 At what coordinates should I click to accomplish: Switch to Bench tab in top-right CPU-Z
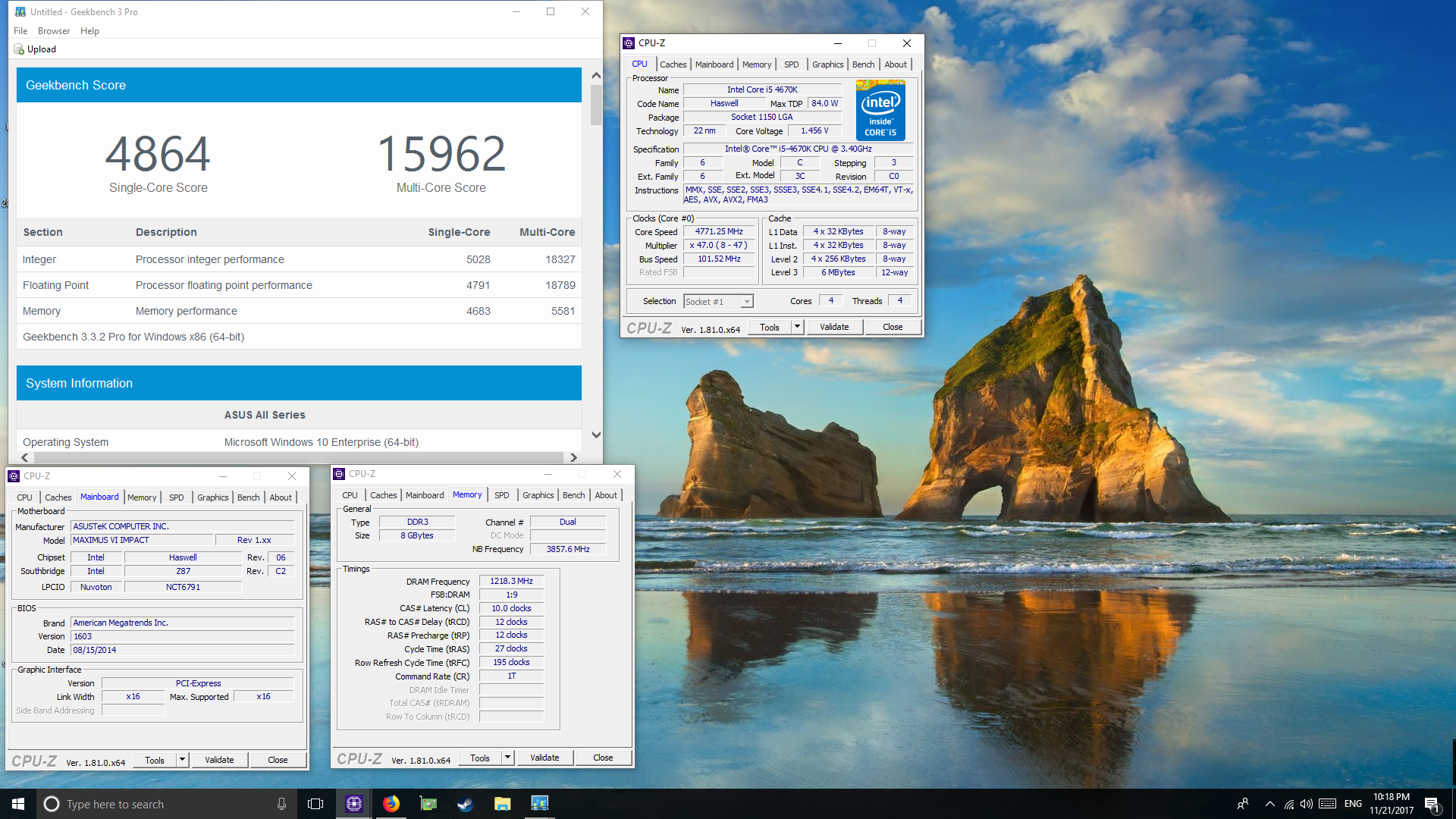[863, 64]
